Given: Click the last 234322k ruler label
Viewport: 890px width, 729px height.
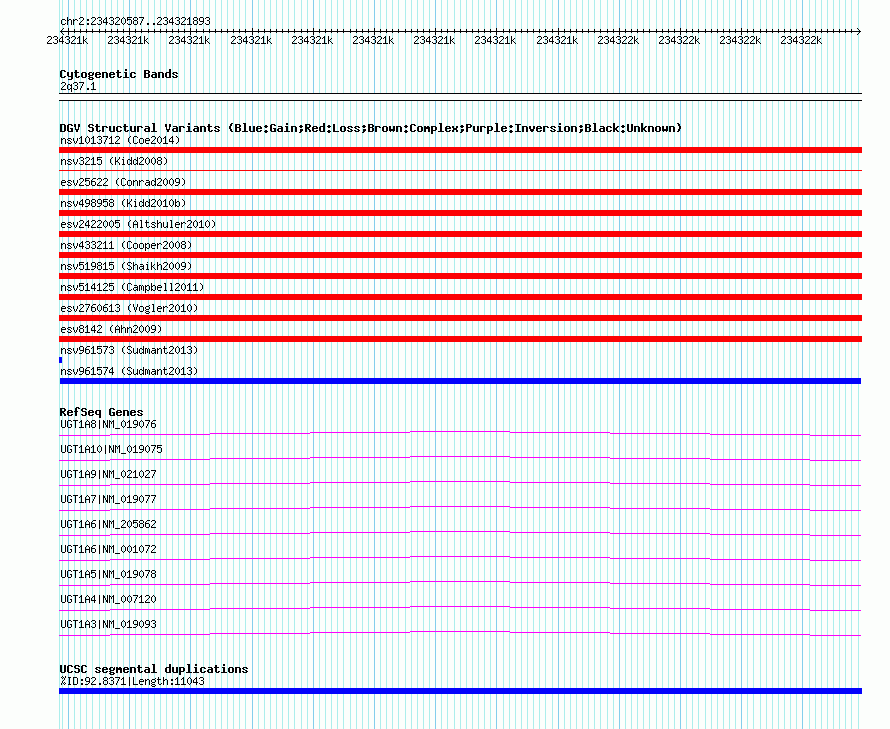Looking at the screenshot, I should pyautogui.click(x=801, y=41).
